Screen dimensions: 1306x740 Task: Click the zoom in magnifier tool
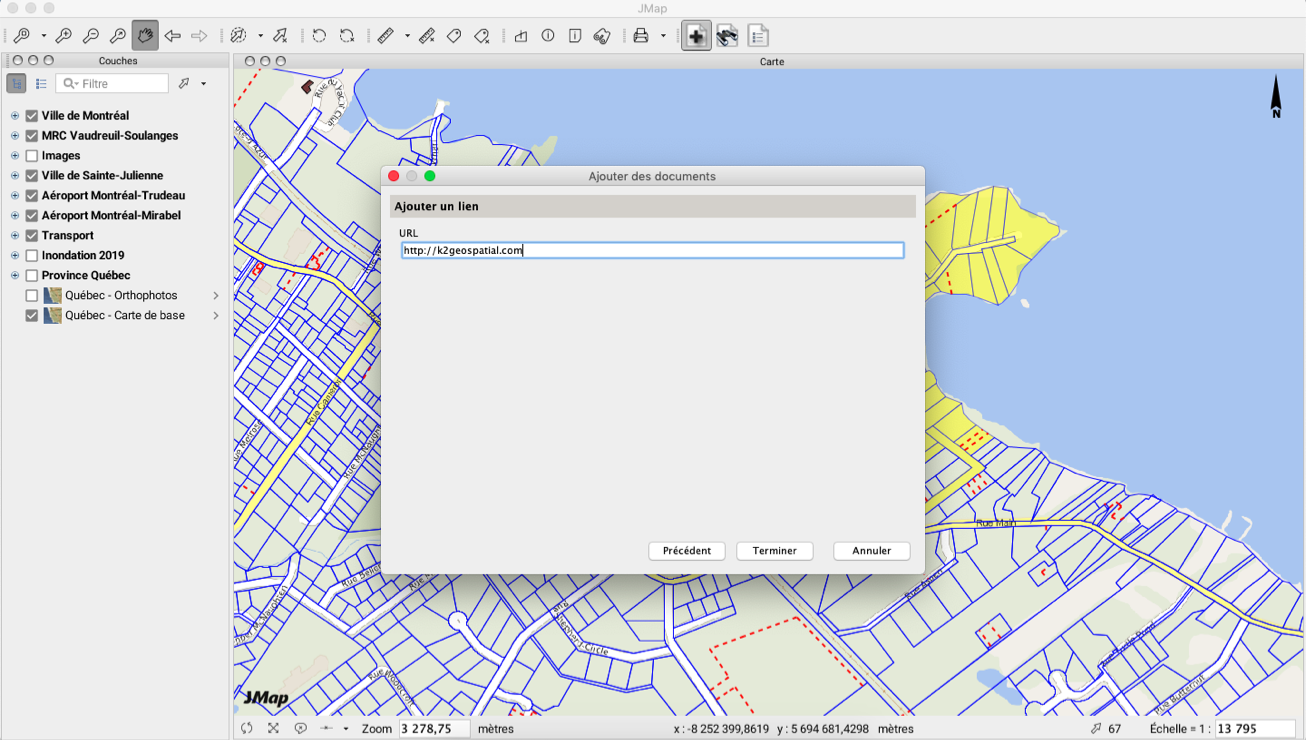click(x=63, y=36)
